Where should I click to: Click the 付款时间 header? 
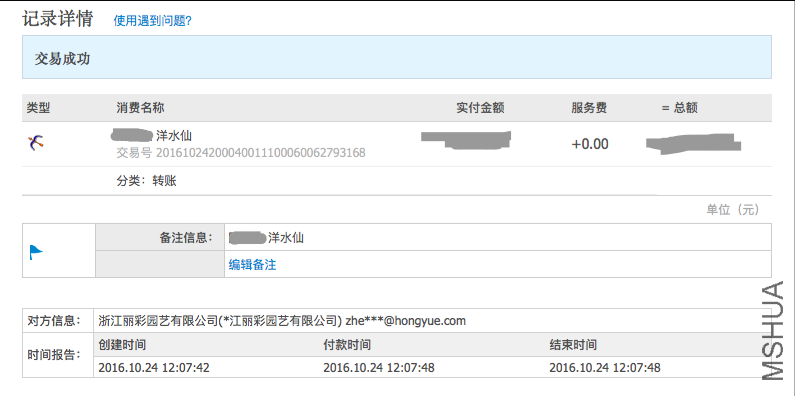[347, 345]
